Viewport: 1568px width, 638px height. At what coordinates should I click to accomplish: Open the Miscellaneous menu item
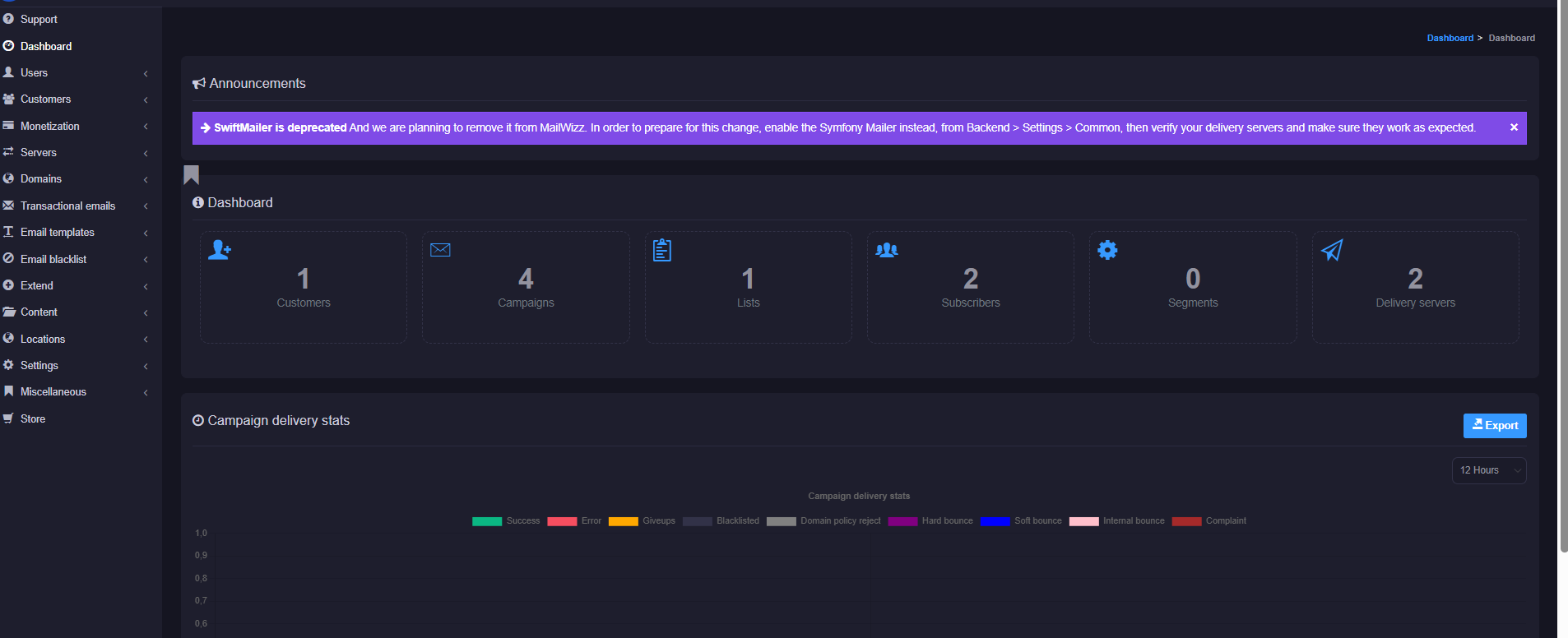(79, 392)
